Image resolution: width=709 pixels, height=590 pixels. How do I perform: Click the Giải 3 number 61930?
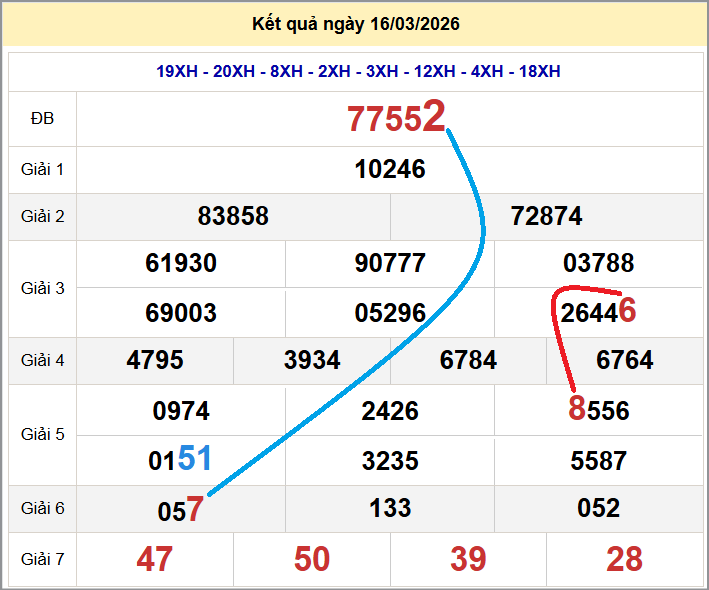181,264
